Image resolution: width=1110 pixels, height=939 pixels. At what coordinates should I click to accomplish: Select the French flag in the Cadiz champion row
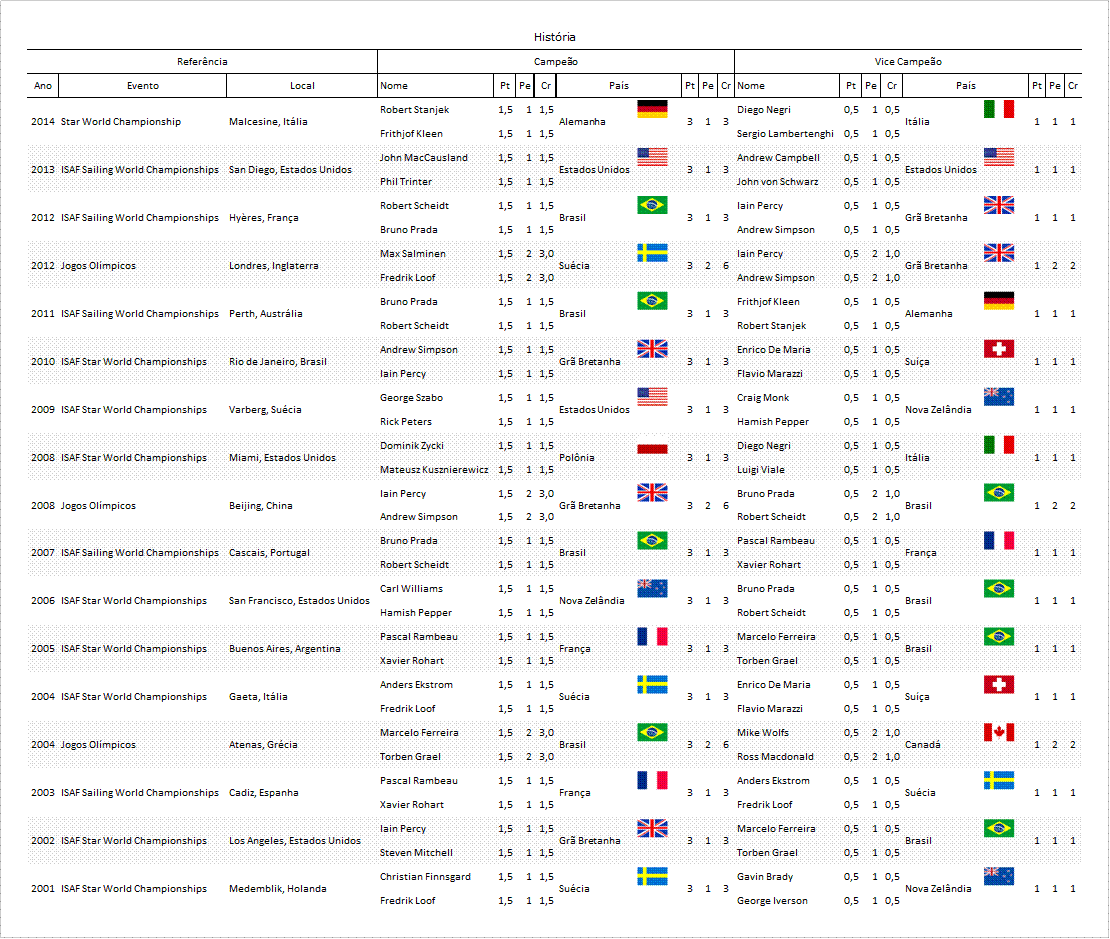click(652, 780)
